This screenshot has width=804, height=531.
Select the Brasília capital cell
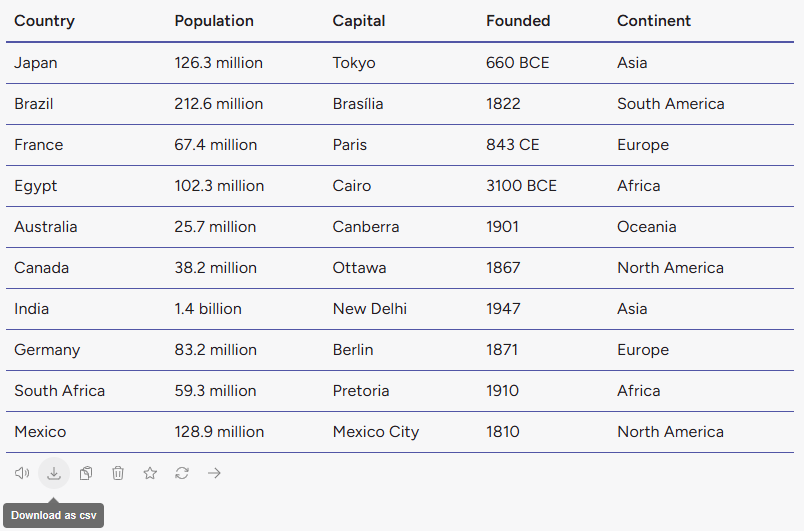coord(358,104)
